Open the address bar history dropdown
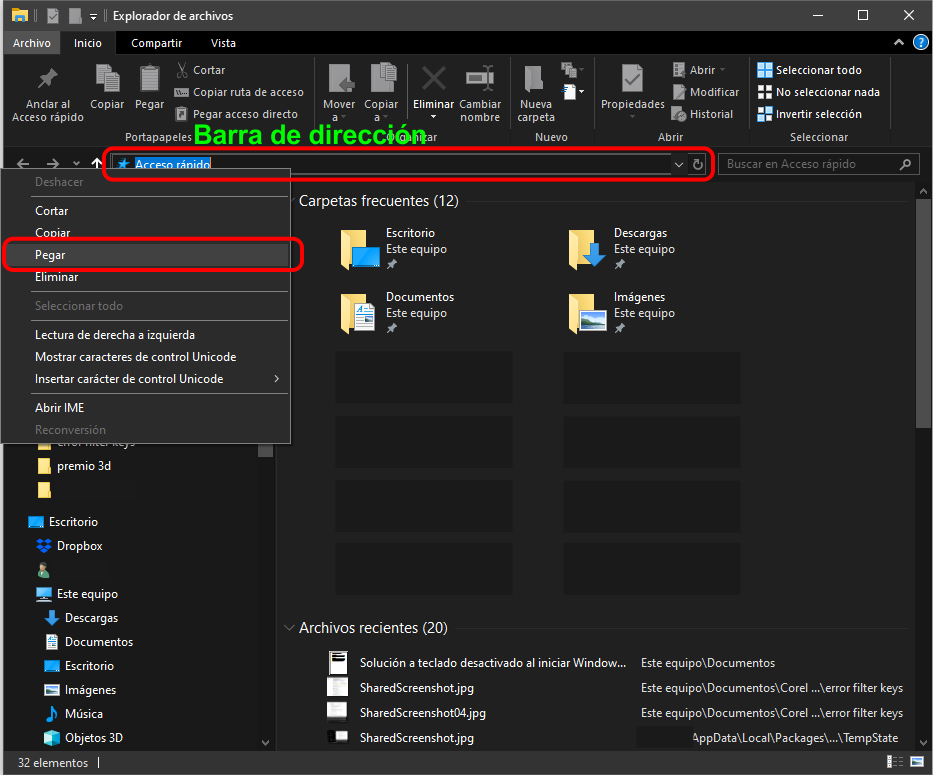Image resolution: width=933 pixels, height=775 pixels. (x=679, y=163)
